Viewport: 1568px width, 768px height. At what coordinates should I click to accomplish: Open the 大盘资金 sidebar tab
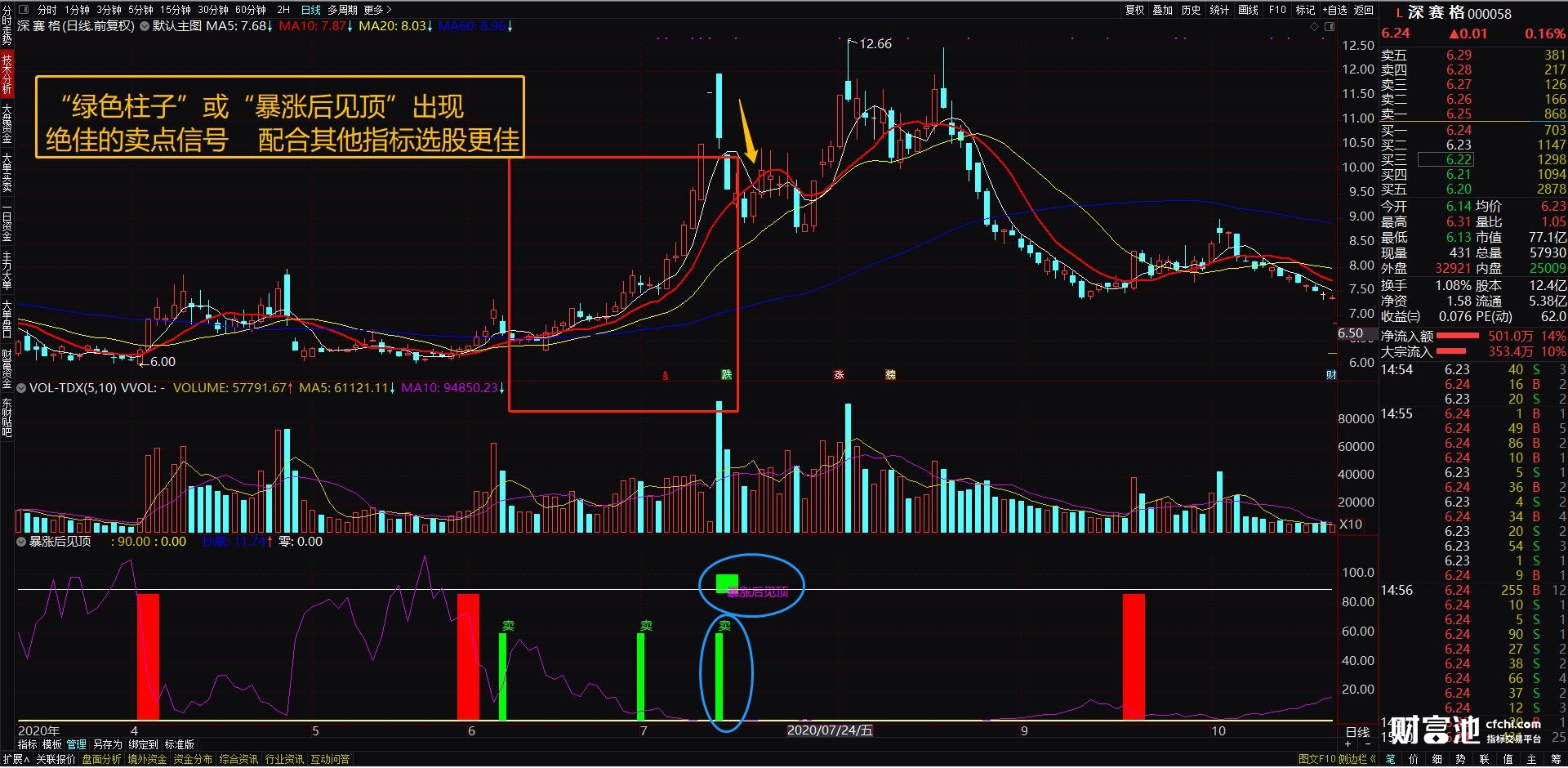click(7, 123)
